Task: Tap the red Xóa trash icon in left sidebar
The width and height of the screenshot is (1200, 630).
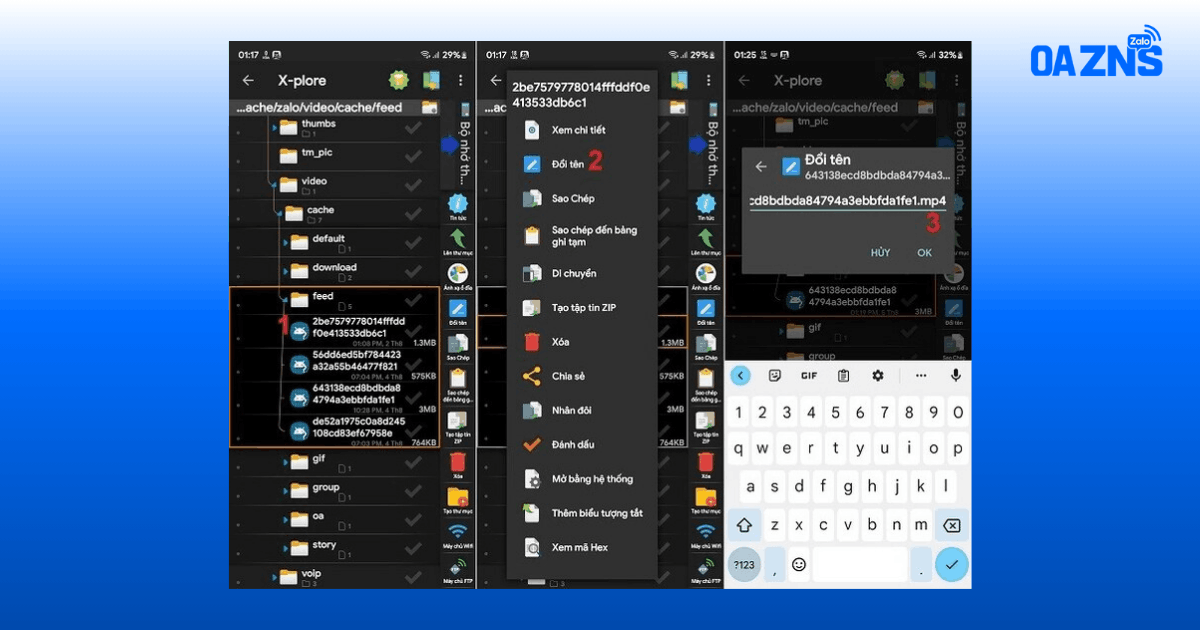Action: pos(458,461)
